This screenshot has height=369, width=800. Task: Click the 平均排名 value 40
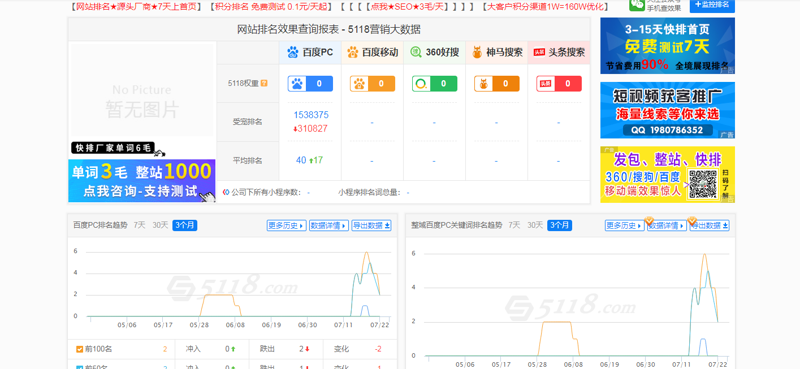coord(301,160)
